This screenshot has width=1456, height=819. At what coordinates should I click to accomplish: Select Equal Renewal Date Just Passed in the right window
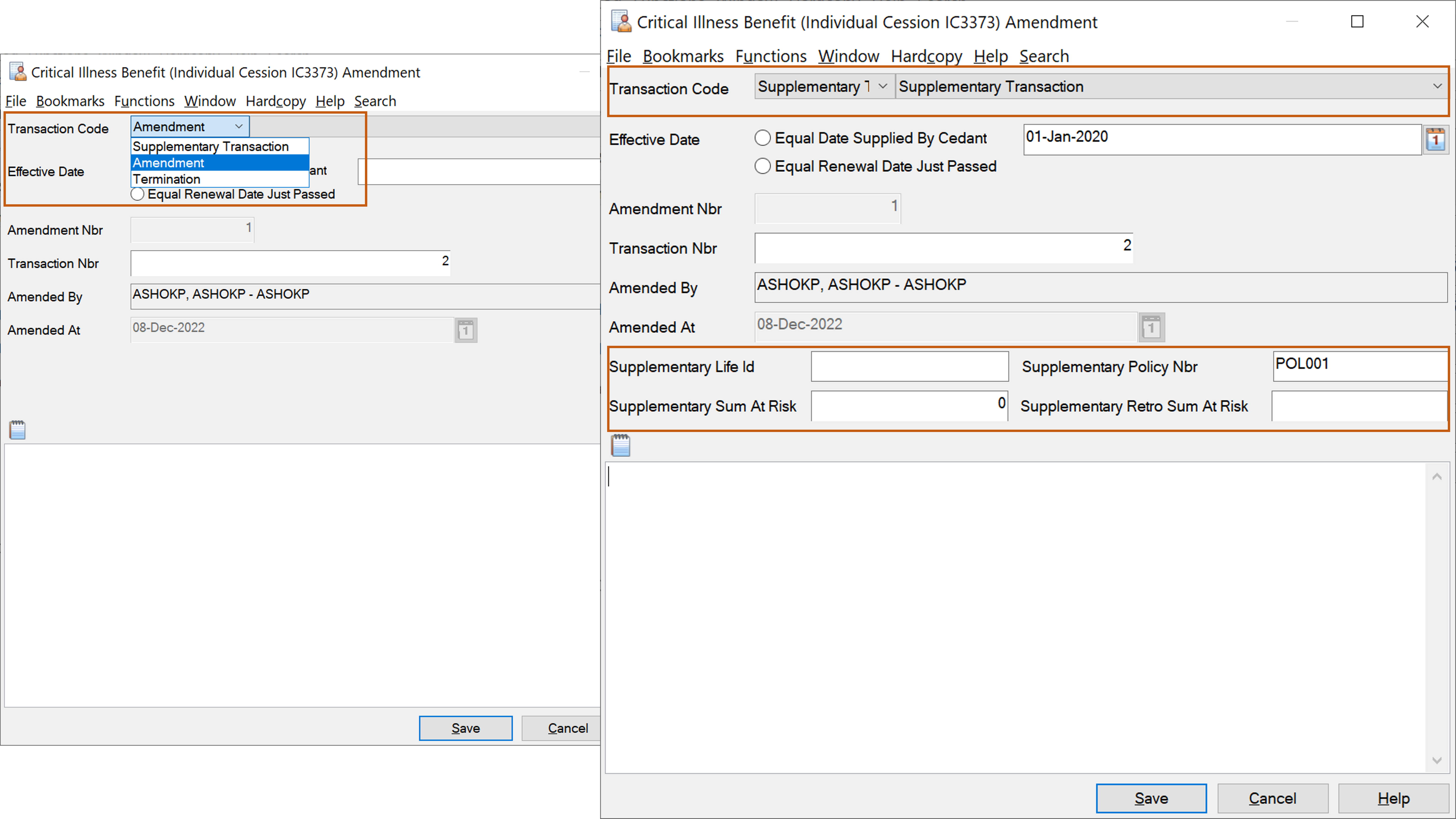point(762,166)
